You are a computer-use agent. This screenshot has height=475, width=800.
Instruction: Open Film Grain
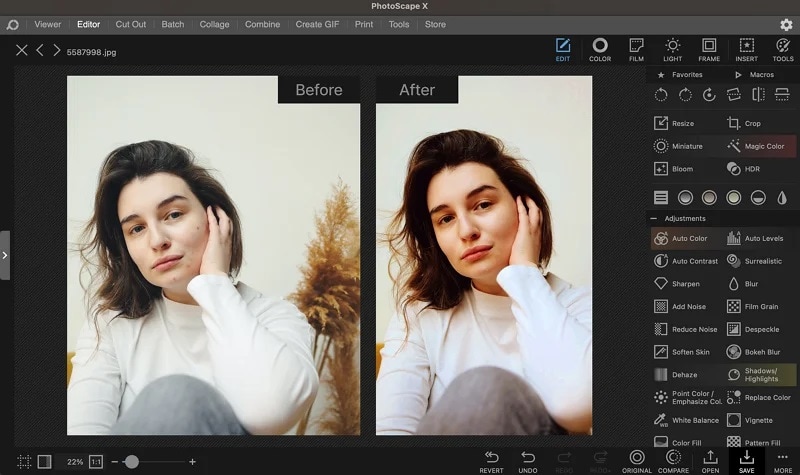coord(753,306)
